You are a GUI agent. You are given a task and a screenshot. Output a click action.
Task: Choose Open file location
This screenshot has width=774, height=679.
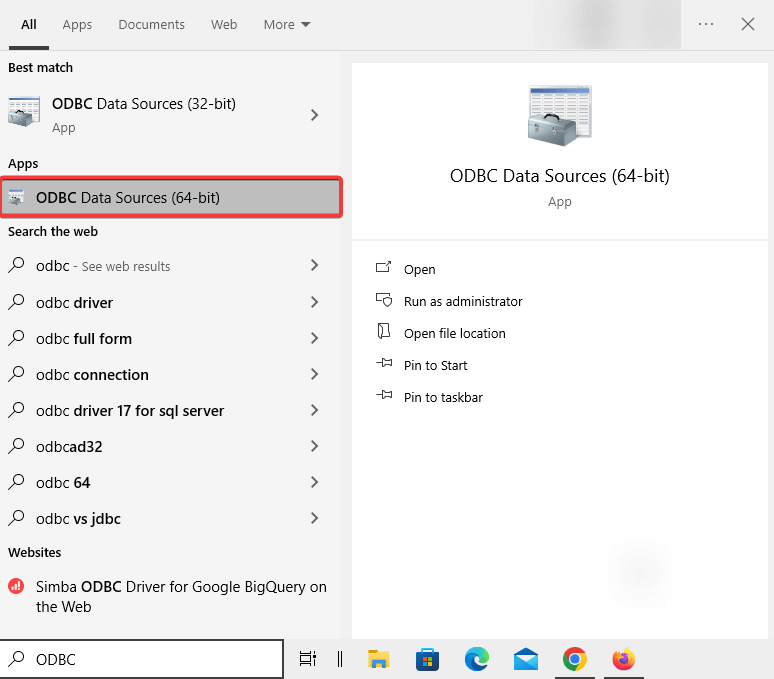455,334
